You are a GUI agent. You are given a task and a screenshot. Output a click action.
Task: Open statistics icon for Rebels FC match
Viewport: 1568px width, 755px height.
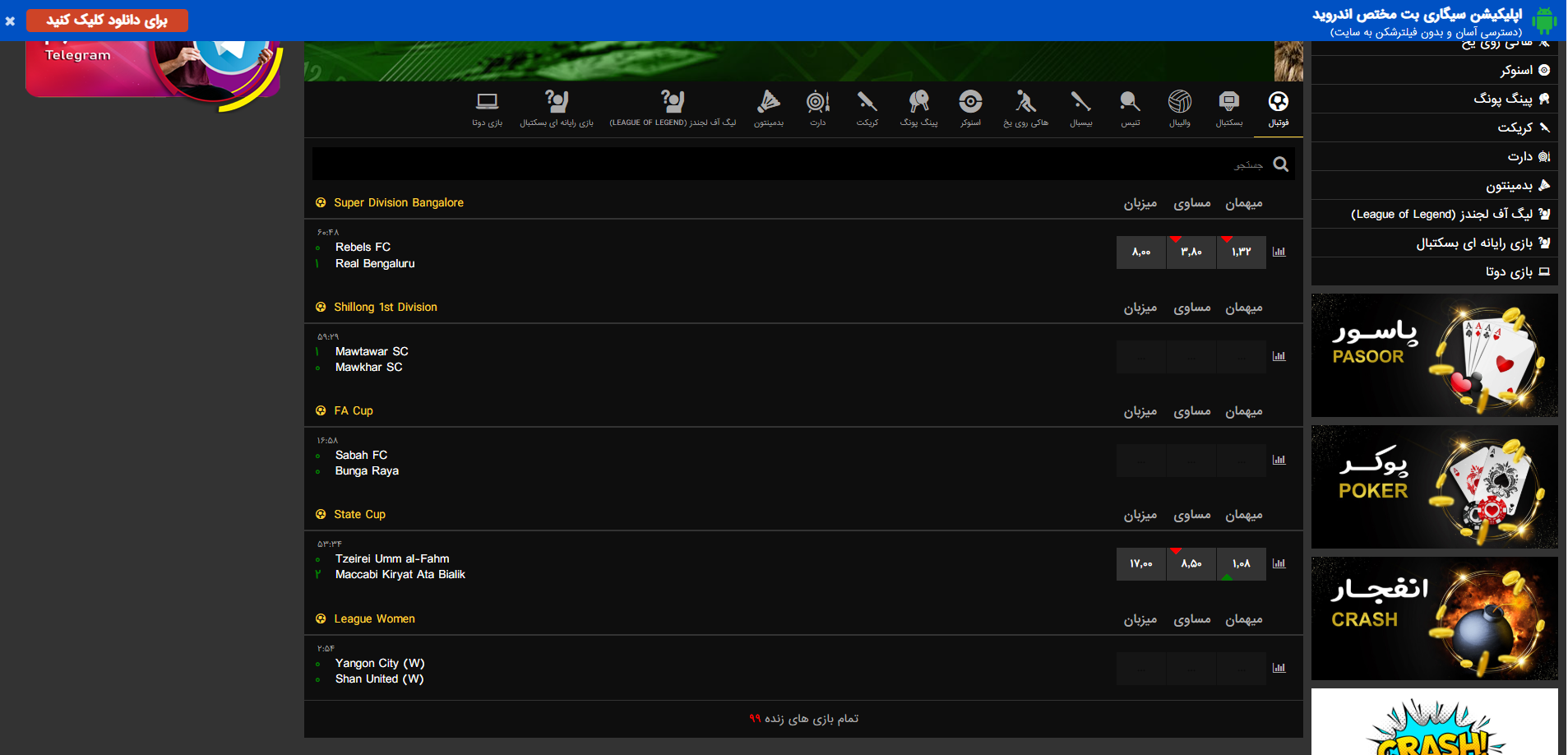pyautogui.click(x=1279, y=252)
